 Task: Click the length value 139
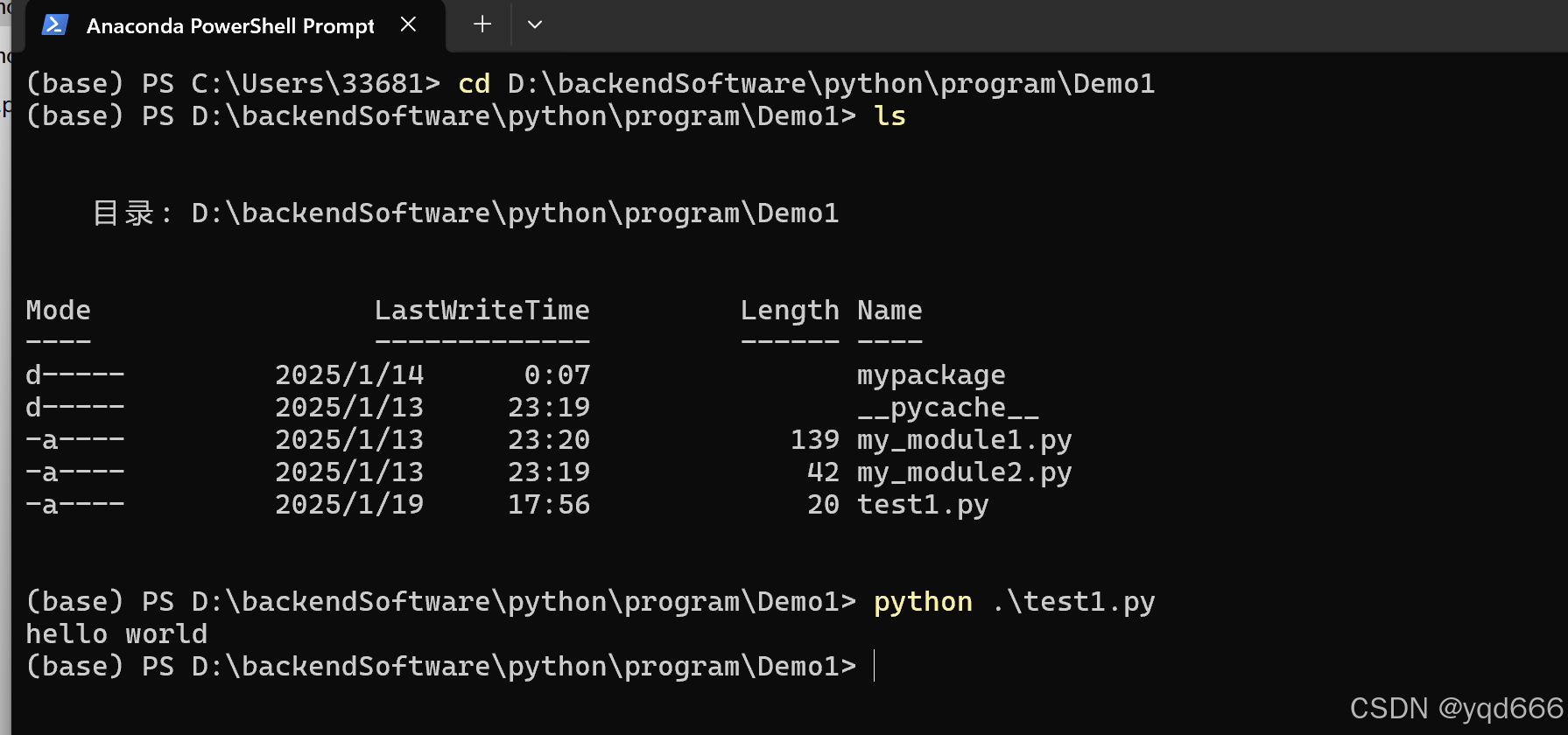[x=815, y=439]
